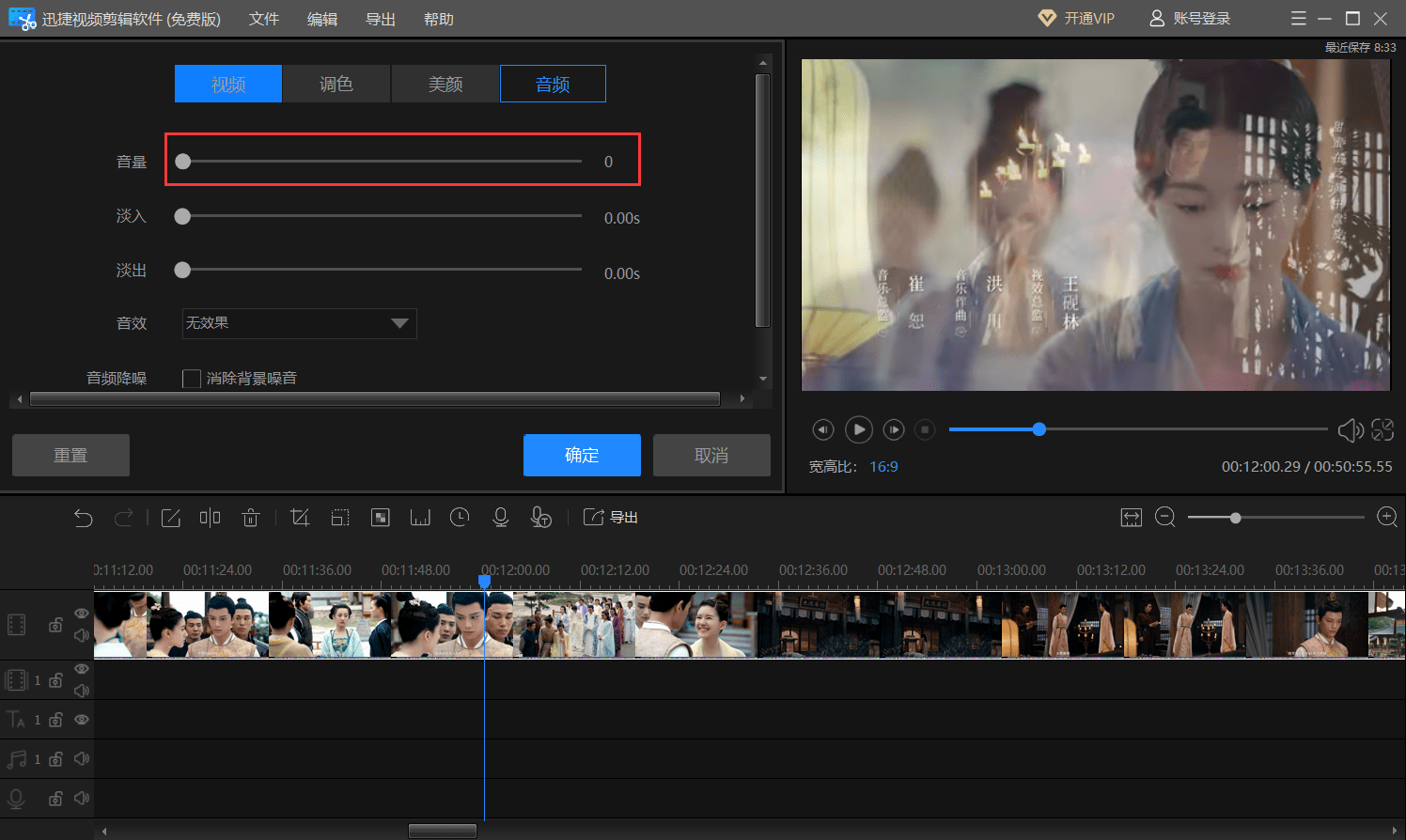Click the fit timeline to window icon
The height and width of the screenshot is (840, 1406).
pyautogui.click(x=1132, y=518)
